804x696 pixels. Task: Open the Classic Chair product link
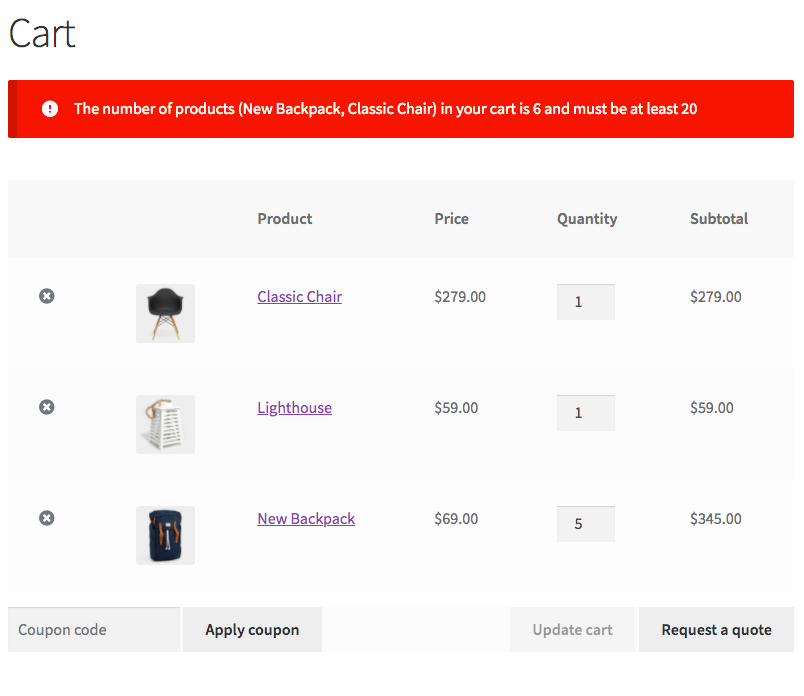click(x=299, y=297)
